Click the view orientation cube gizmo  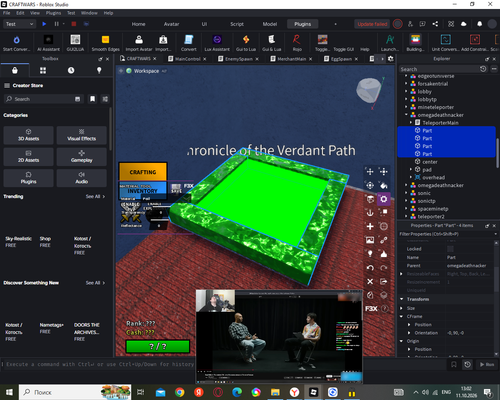[x=368, y=90]
